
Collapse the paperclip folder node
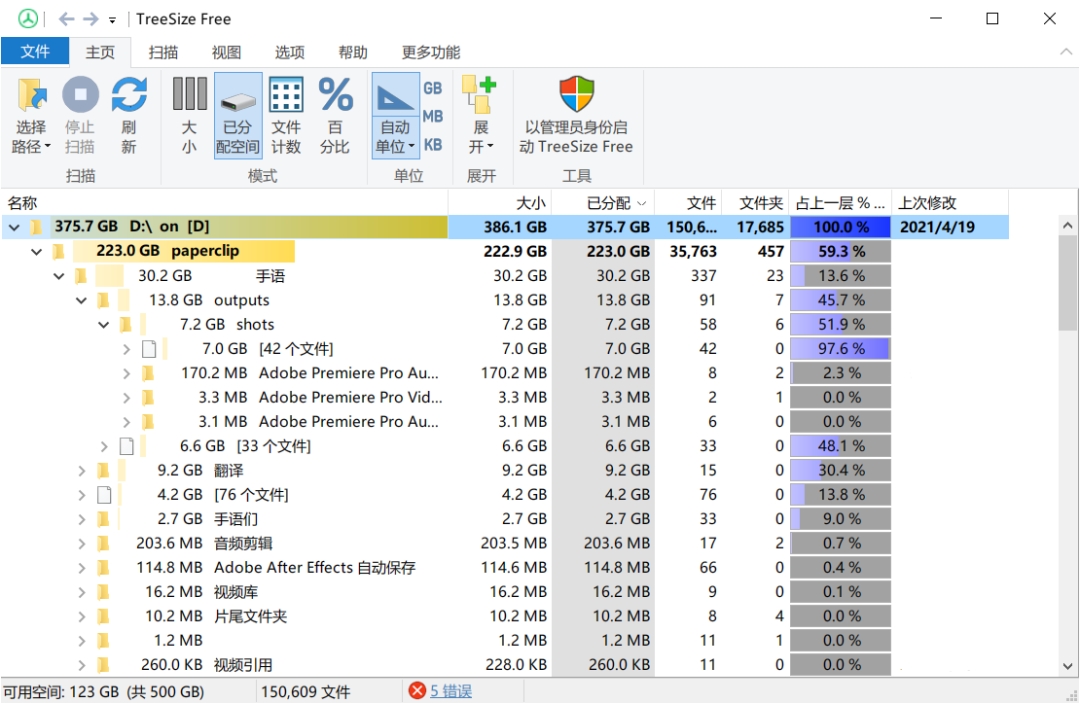(37, 252)
